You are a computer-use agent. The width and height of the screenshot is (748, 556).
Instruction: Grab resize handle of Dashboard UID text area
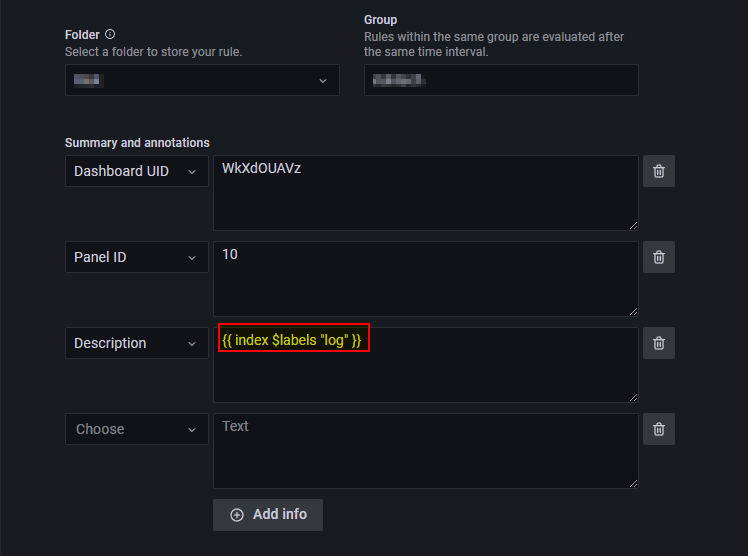click(633, 226)
